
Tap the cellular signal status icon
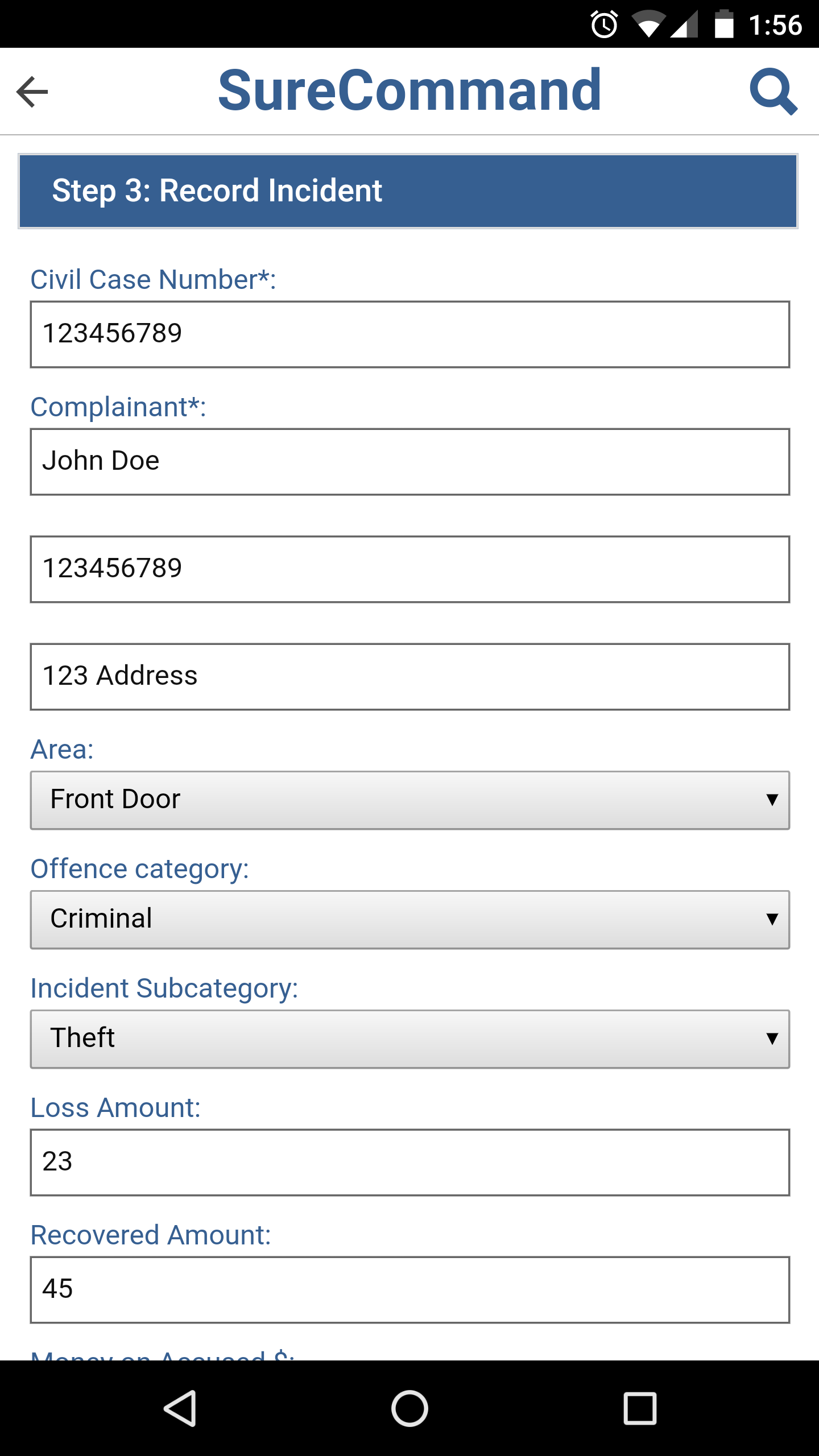click(684, 24)
